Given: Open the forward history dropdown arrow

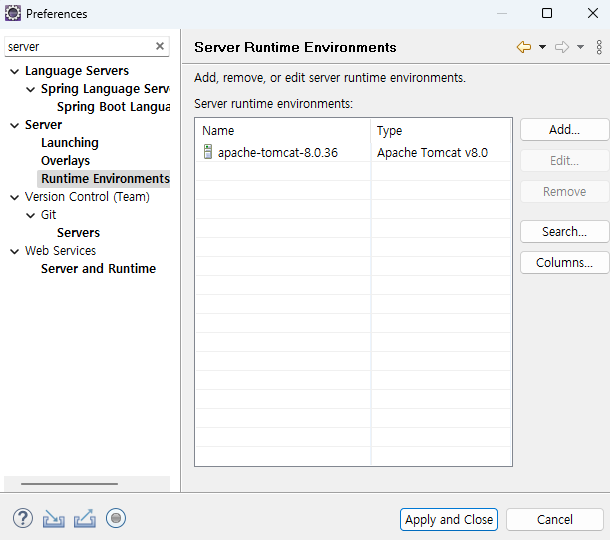Looking at the screenshot, I should pos(580,47).
